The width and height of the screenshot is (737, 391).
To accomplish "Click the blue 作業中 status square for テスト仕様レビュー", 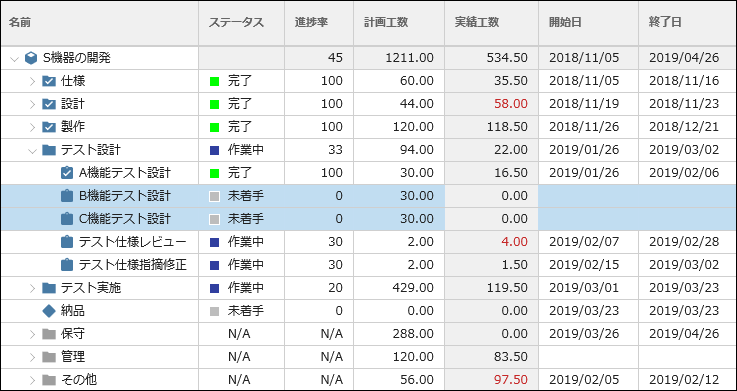I will point(214,242).
